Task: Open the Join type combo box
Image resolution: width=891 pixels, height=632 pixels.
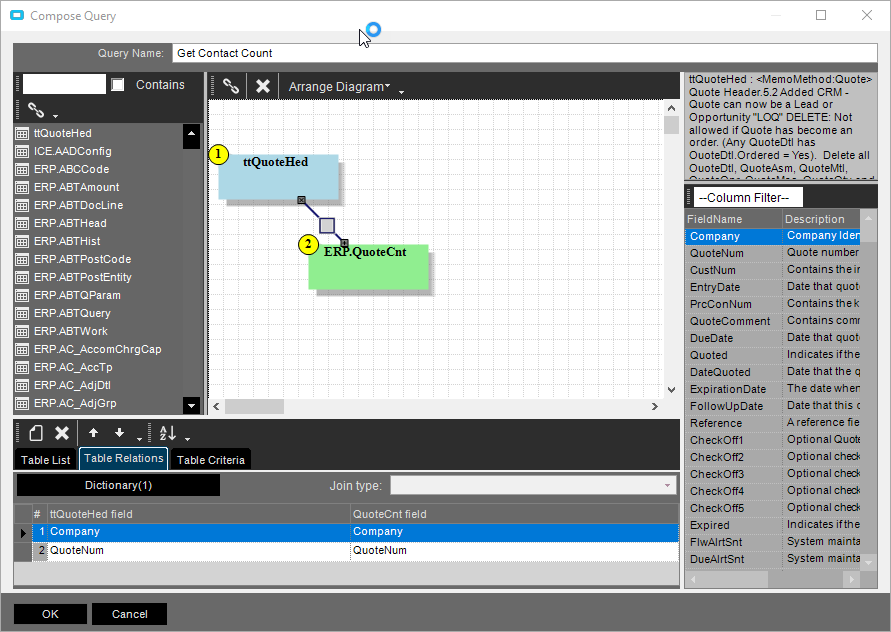Action: 534,485
